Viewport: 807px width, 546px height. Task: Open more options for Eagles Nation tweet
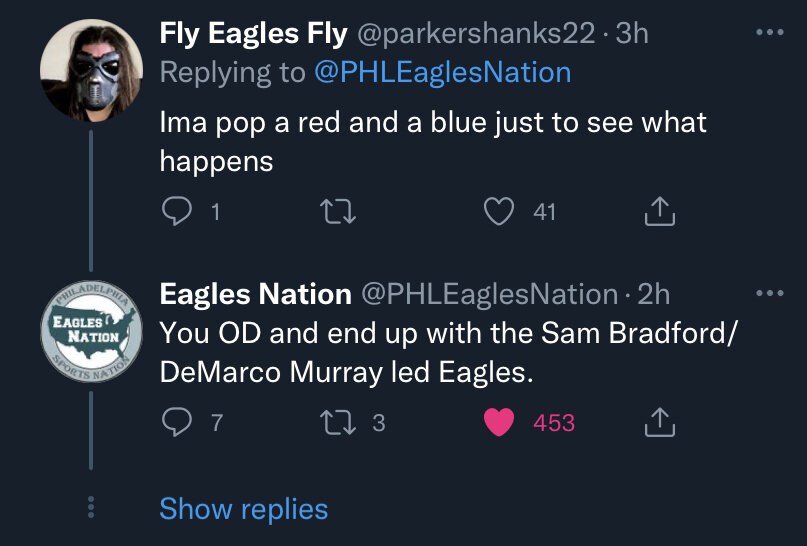[x=770, y=294]
